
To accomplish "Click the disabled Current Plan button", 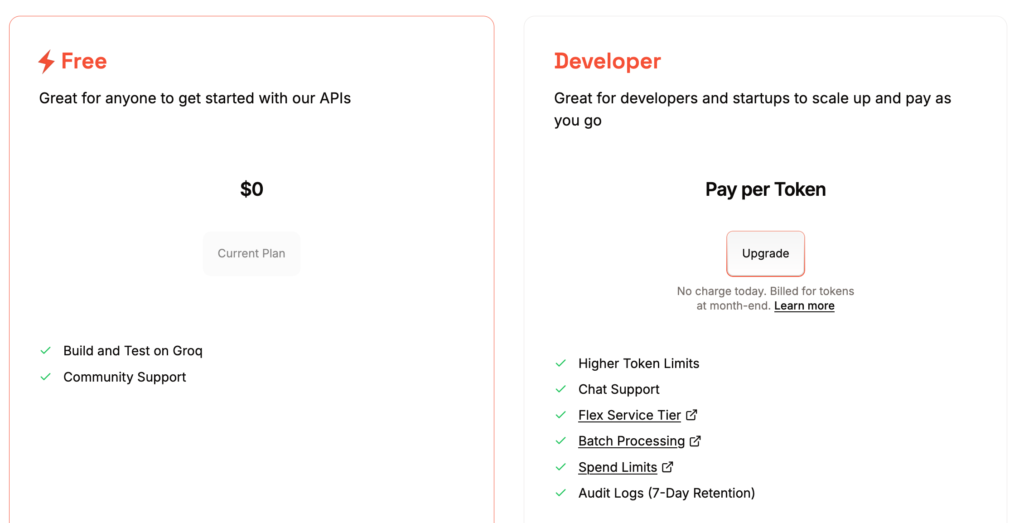I will pos(251,254).
